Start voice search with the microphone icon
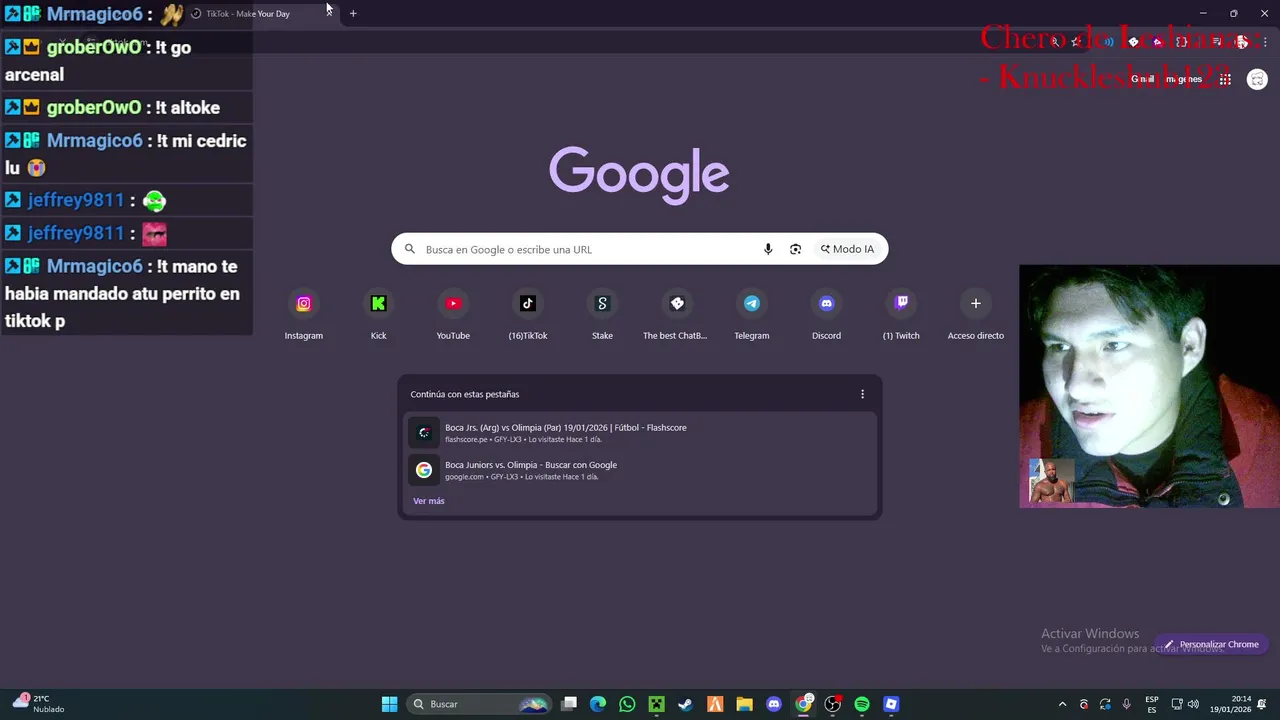The image size is (1280, 720). point(768,249)
